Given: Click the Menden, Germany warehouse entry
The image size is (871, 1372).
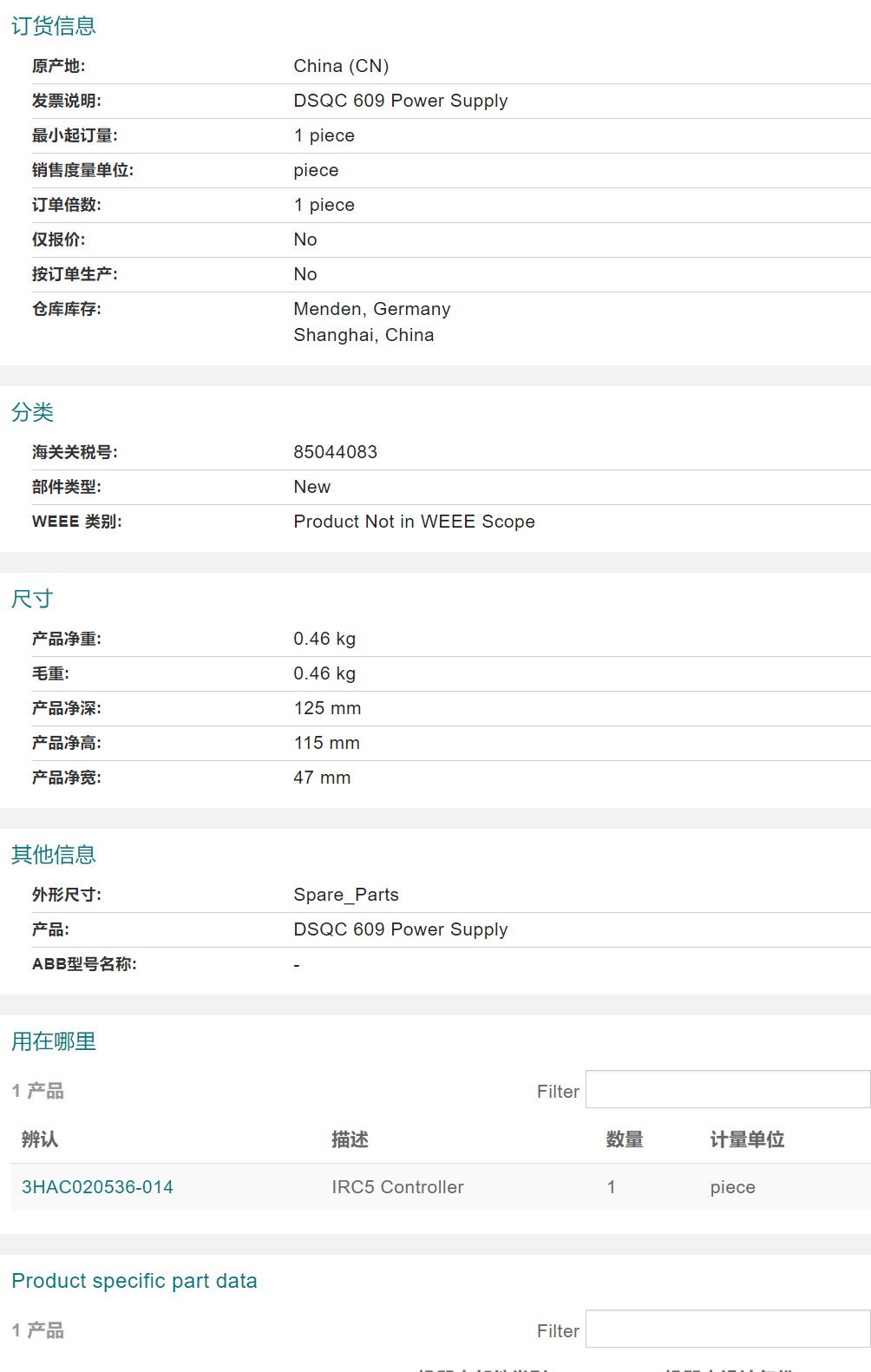Looking at the screenshot, I should click(x=372, y=309).
